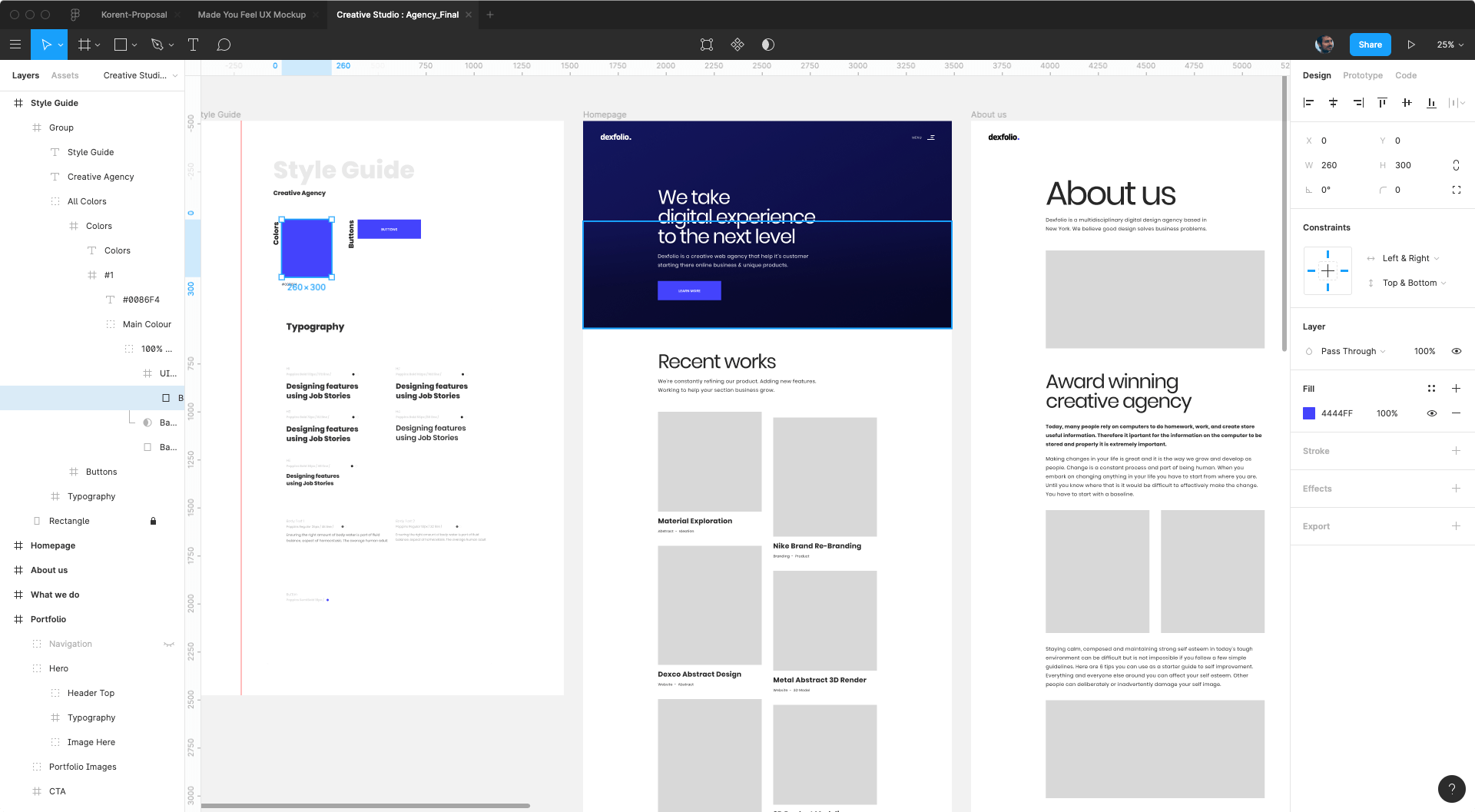Viewport: 1475px width, 812px height.
Task: Click the half-filled circle mask icon in toolbar
Action: tap(768, 45)
